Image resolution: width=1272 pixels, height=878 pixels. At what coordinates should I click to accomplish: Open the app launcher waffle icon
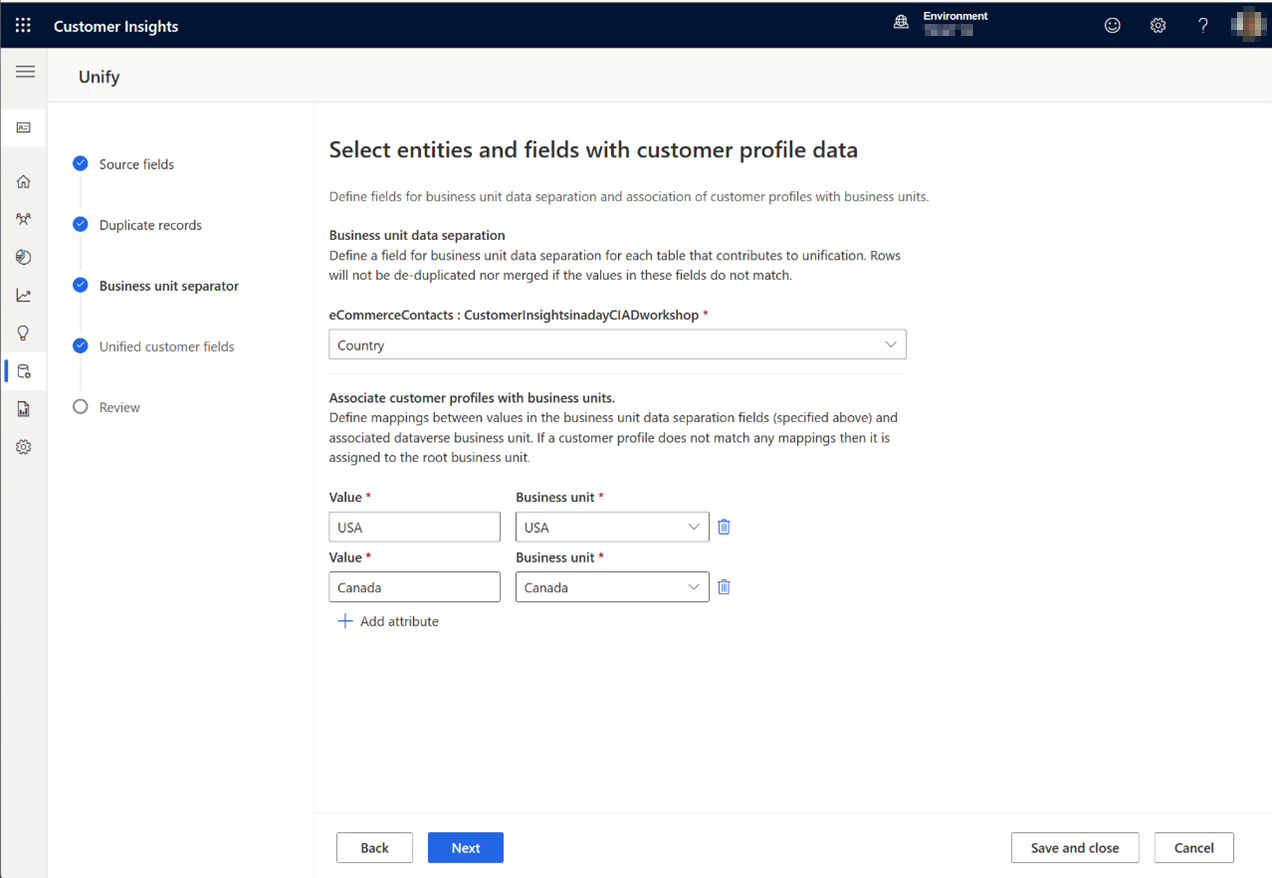(23, 26)
